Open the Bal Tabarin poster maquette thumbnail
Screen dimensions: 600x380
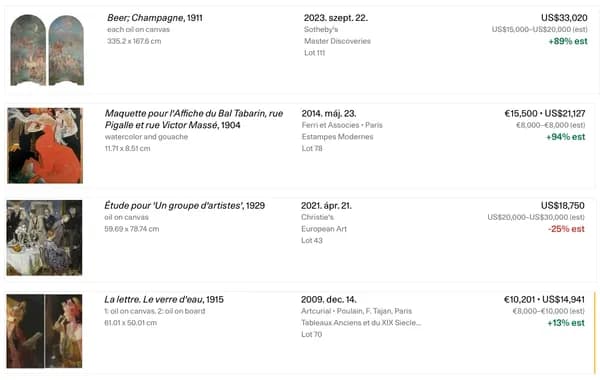45,145
